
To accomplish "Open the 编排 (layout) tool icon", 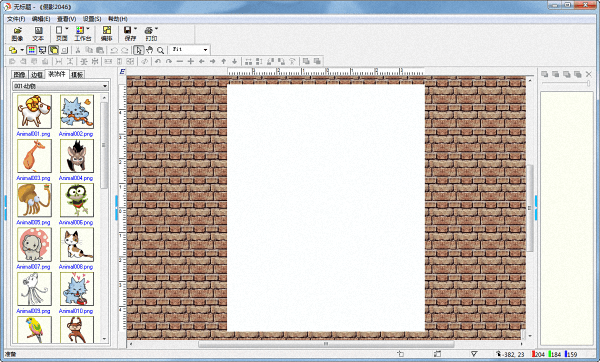I will [x=107, y=34].
